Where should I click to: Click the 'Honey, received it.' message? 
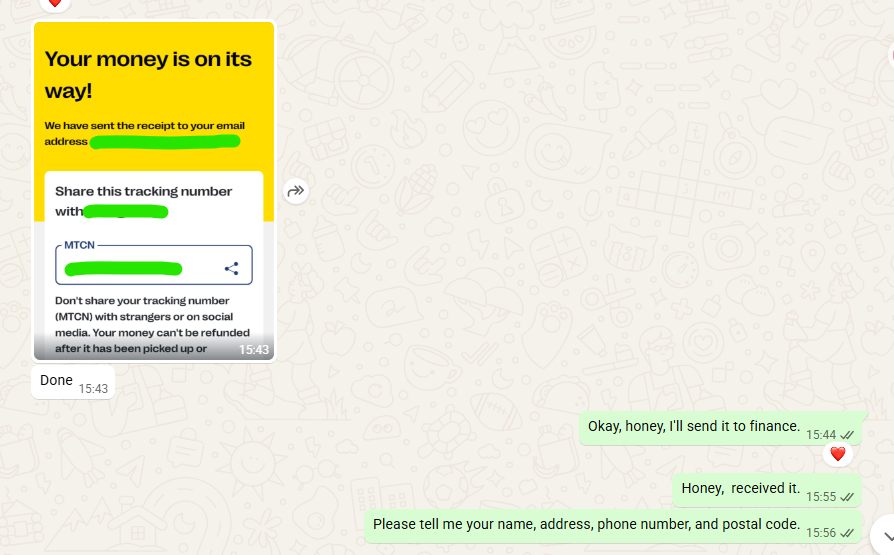coord(767,489)
